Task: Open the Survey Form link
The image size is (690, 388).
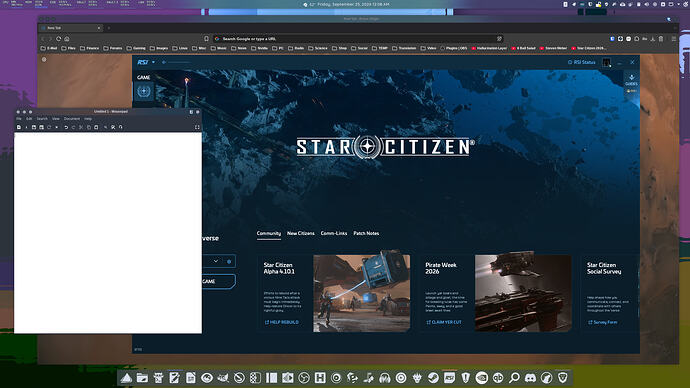Action: pyautogui.click(x=603, y=322)
